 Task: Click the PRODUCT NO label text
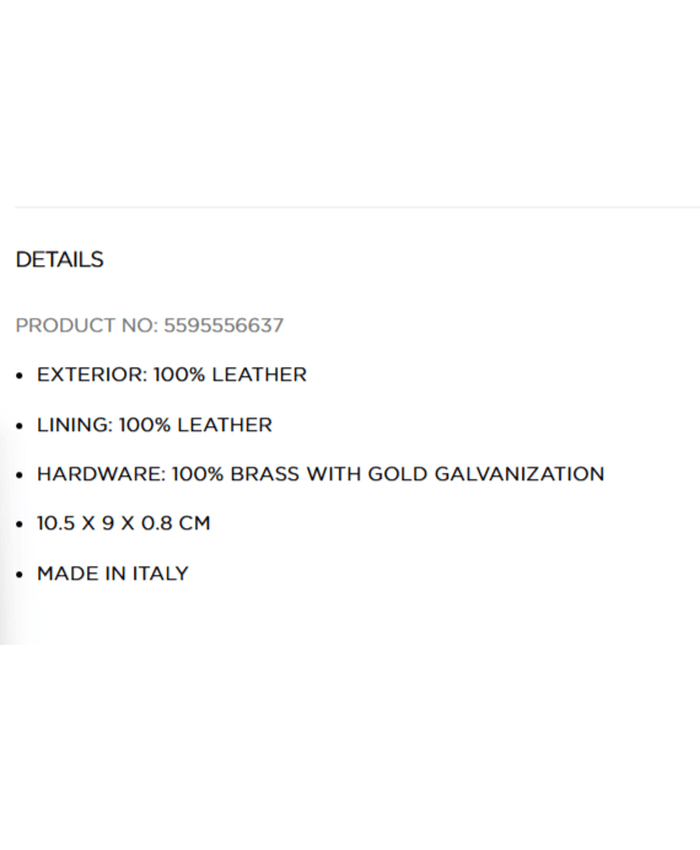click(86, 325)
